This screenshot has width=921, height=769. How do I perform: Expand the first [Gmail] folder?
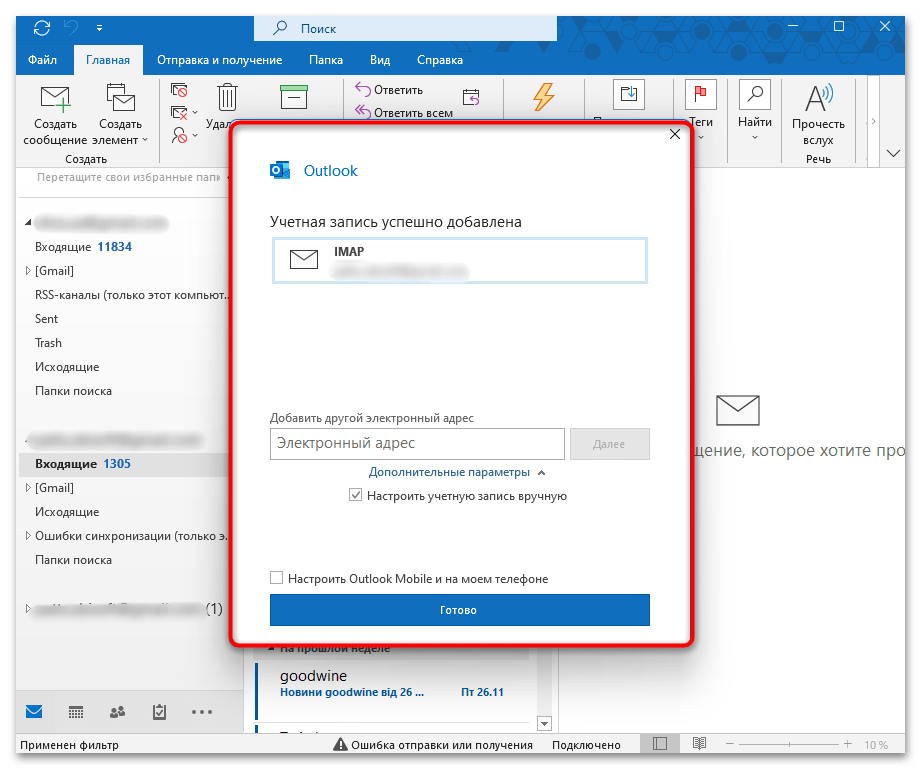tap(28, 271)
